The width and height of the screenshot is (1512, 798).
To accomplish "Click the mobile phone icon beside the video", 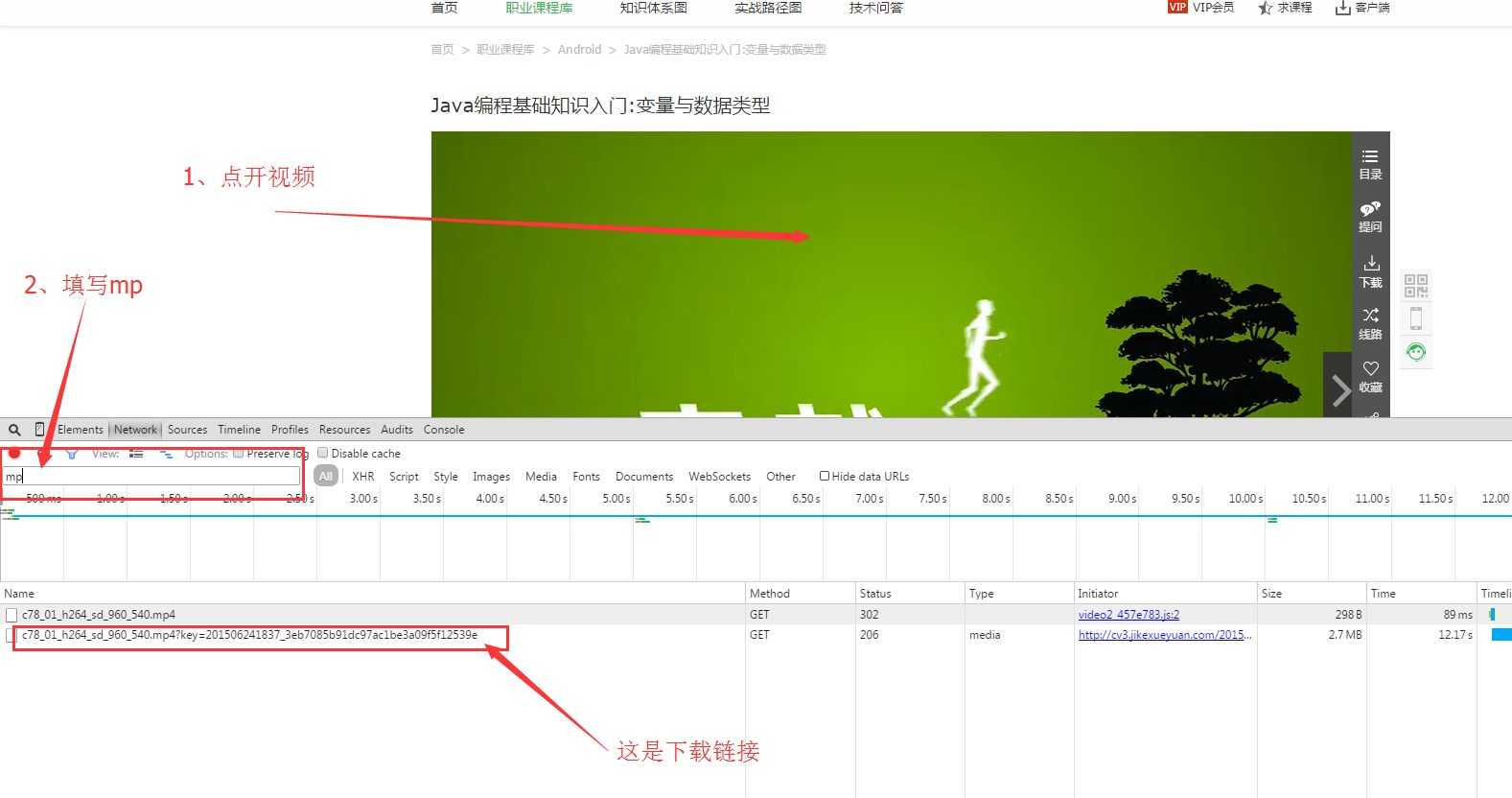I will click(x=1416, y=318).
